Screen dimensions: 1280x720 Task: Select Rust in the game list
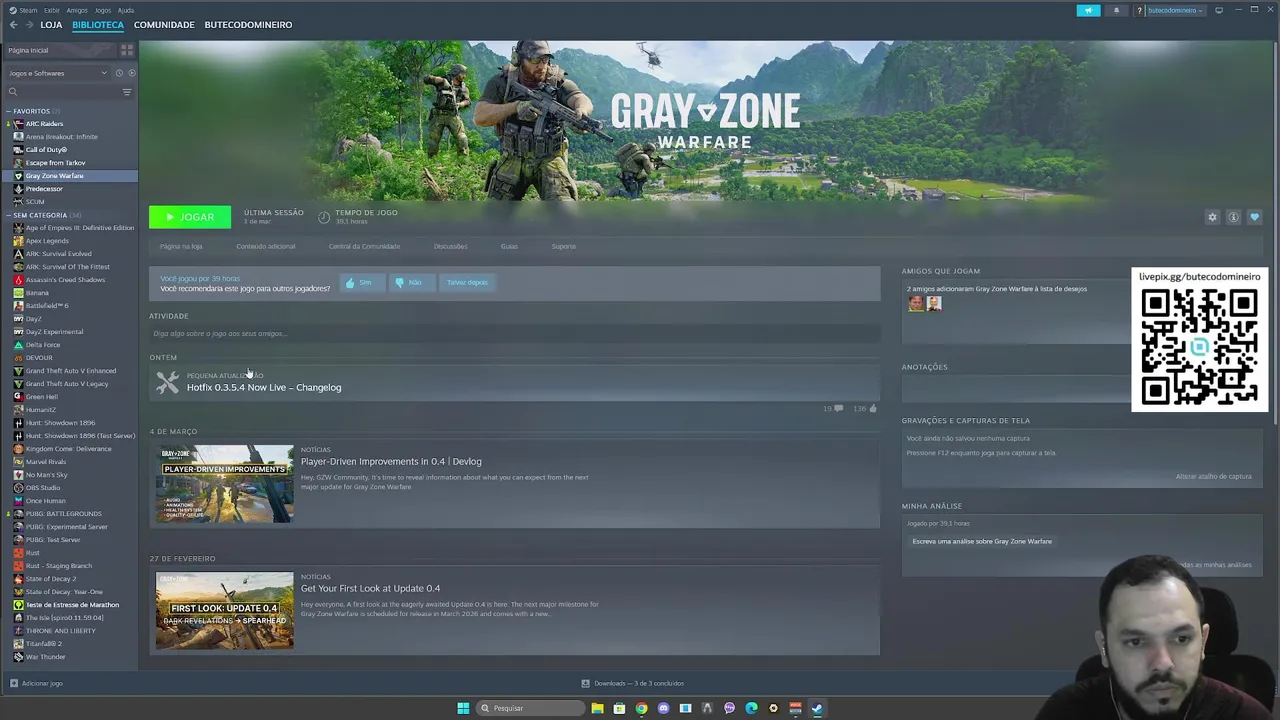(33, 553)
